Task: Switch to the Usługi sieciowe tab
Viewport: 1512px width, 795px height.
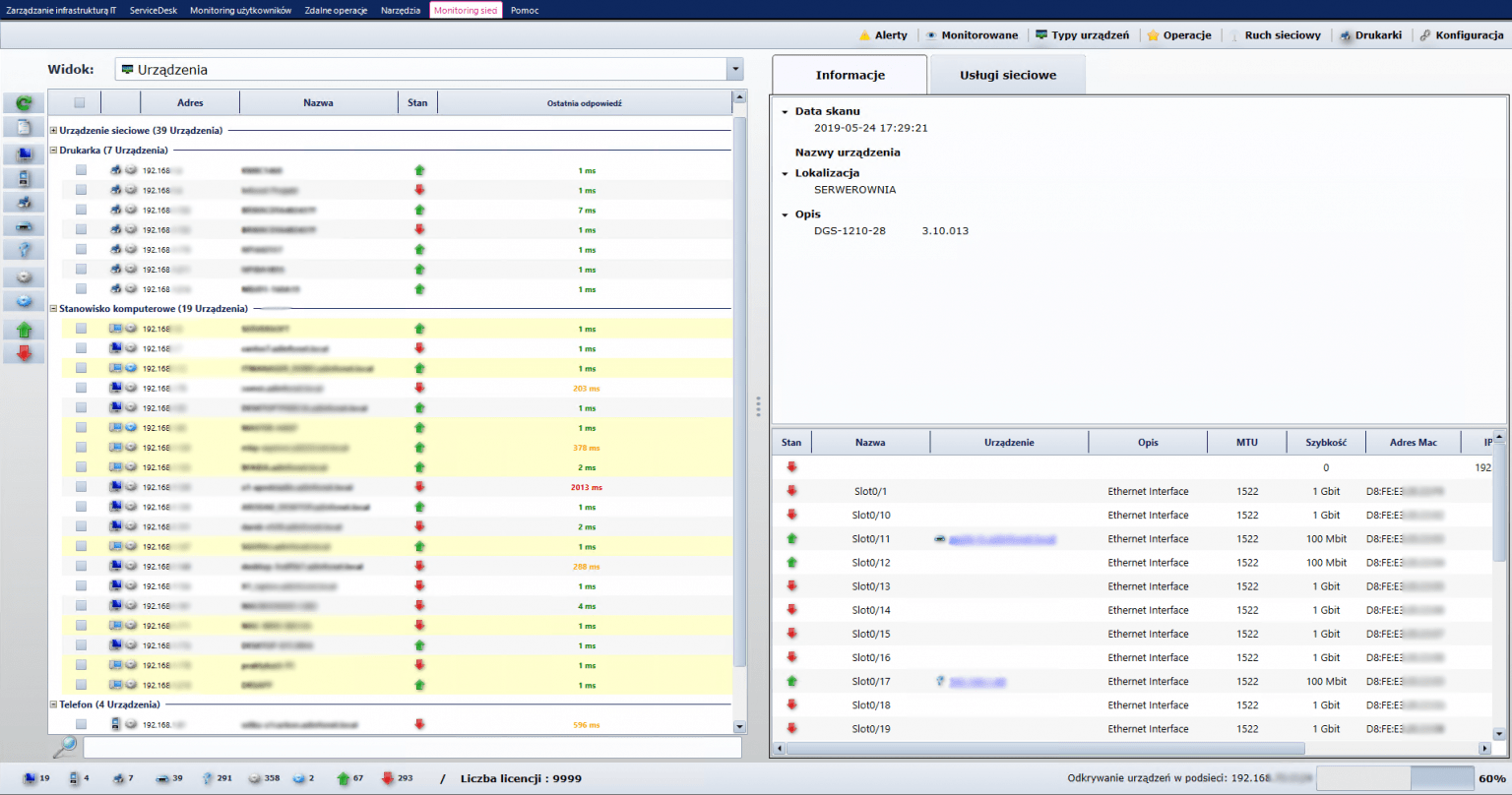Action: (x=1006, y=74)
